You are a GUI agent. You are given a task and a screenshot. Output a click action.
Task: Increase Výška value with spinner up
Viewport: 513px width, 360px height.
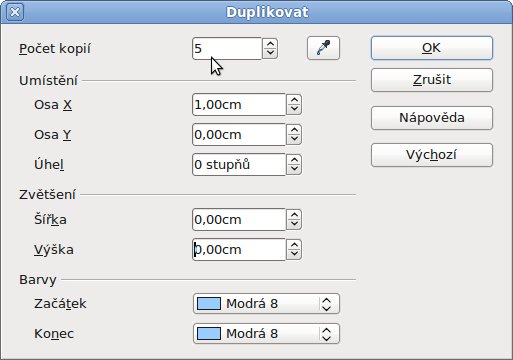tap(294, 245)
